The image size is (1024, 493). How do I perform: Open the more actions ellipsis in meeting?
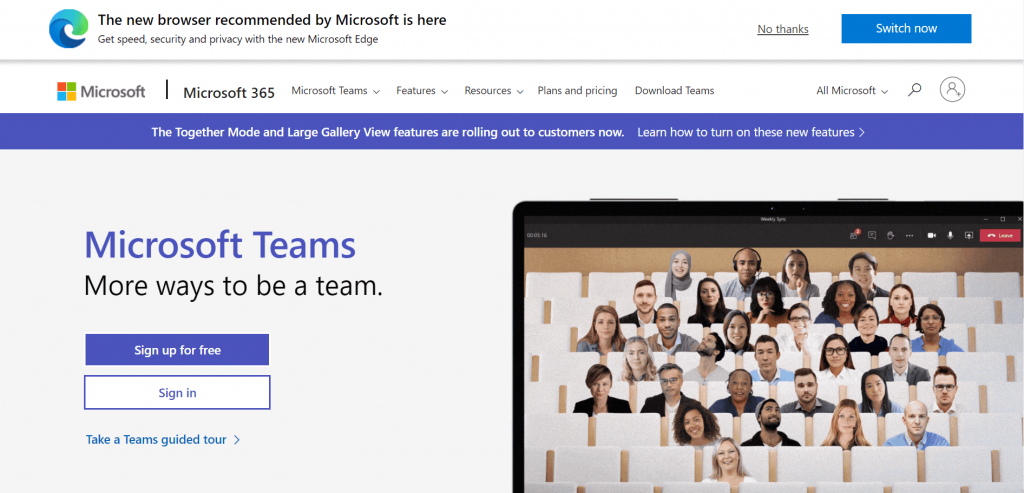pos(910,235)
